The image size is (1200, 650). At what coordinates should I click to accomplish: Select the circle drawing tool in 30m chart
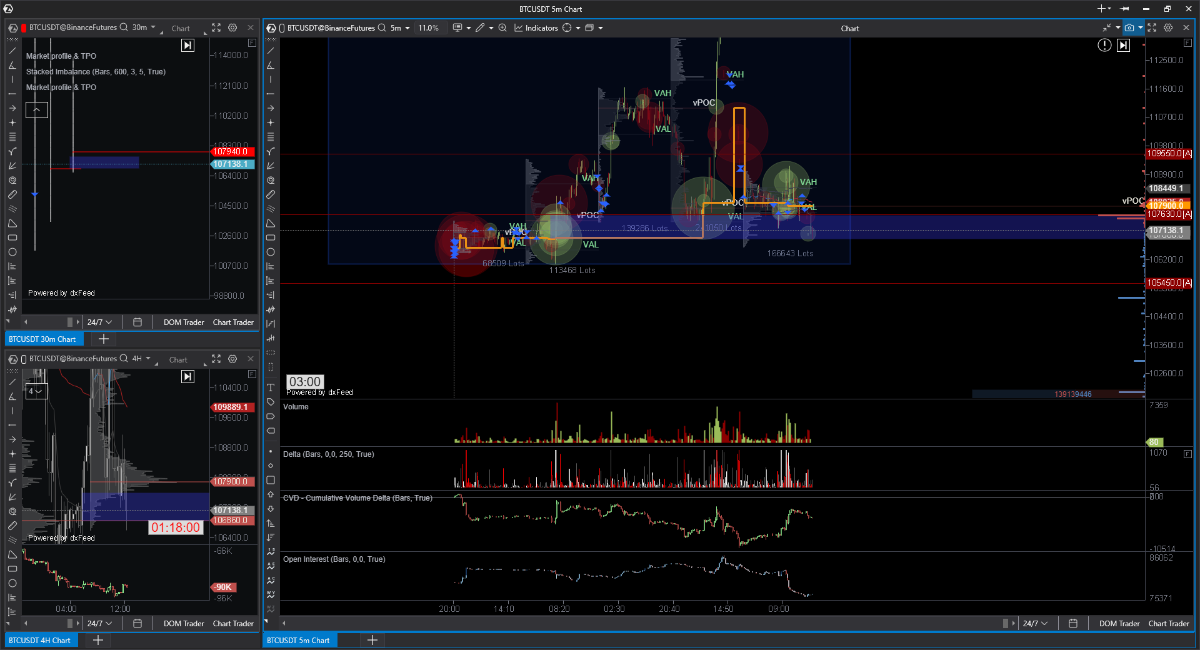(x=12, y=252)
